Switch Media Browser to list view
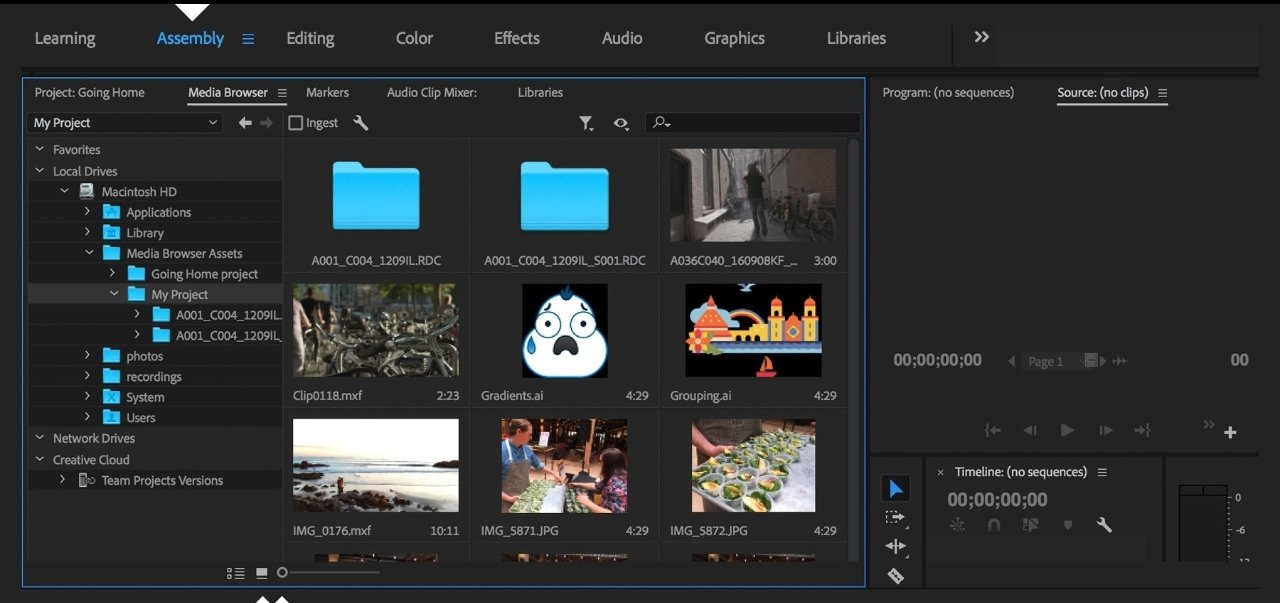 236,573
